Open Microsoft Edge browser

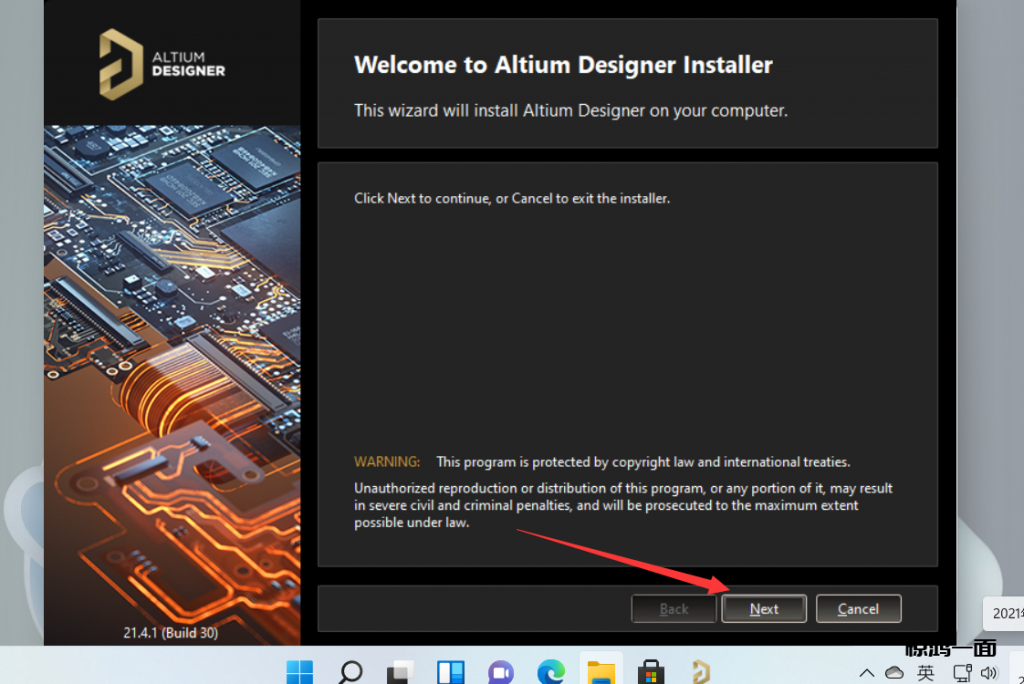(x=550, y=671)
